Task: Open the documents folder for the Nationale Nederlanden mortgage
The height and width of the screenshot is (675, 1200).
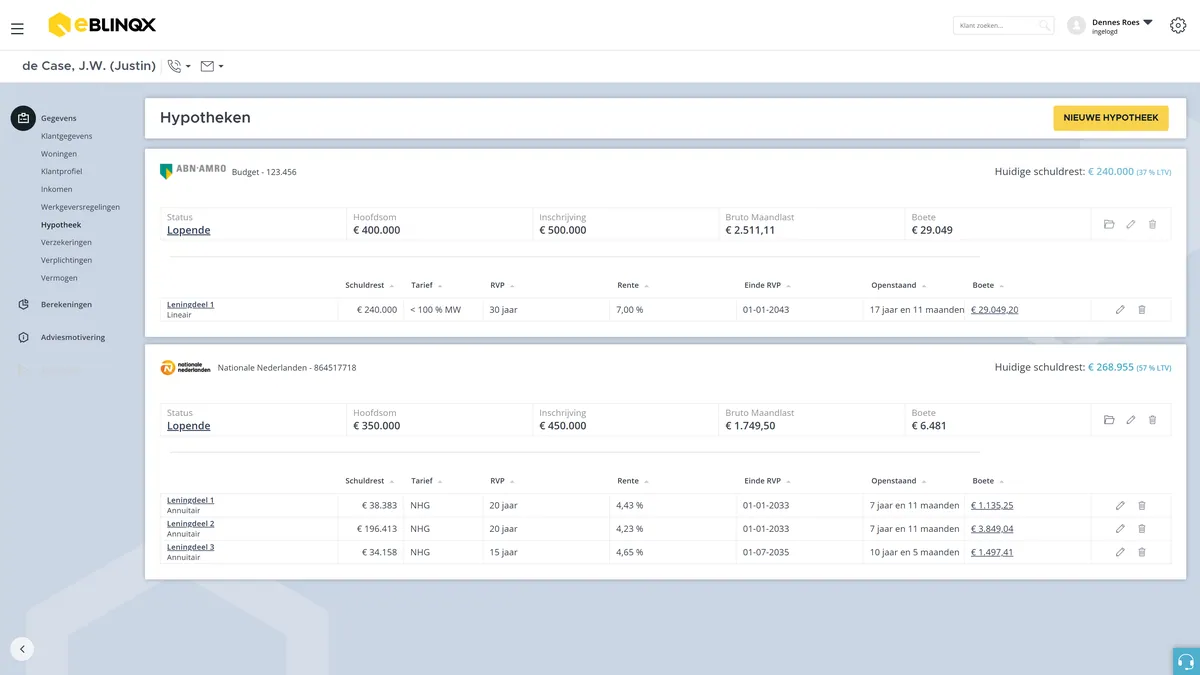Action: pyautogui.click(x=1109, y=420)
